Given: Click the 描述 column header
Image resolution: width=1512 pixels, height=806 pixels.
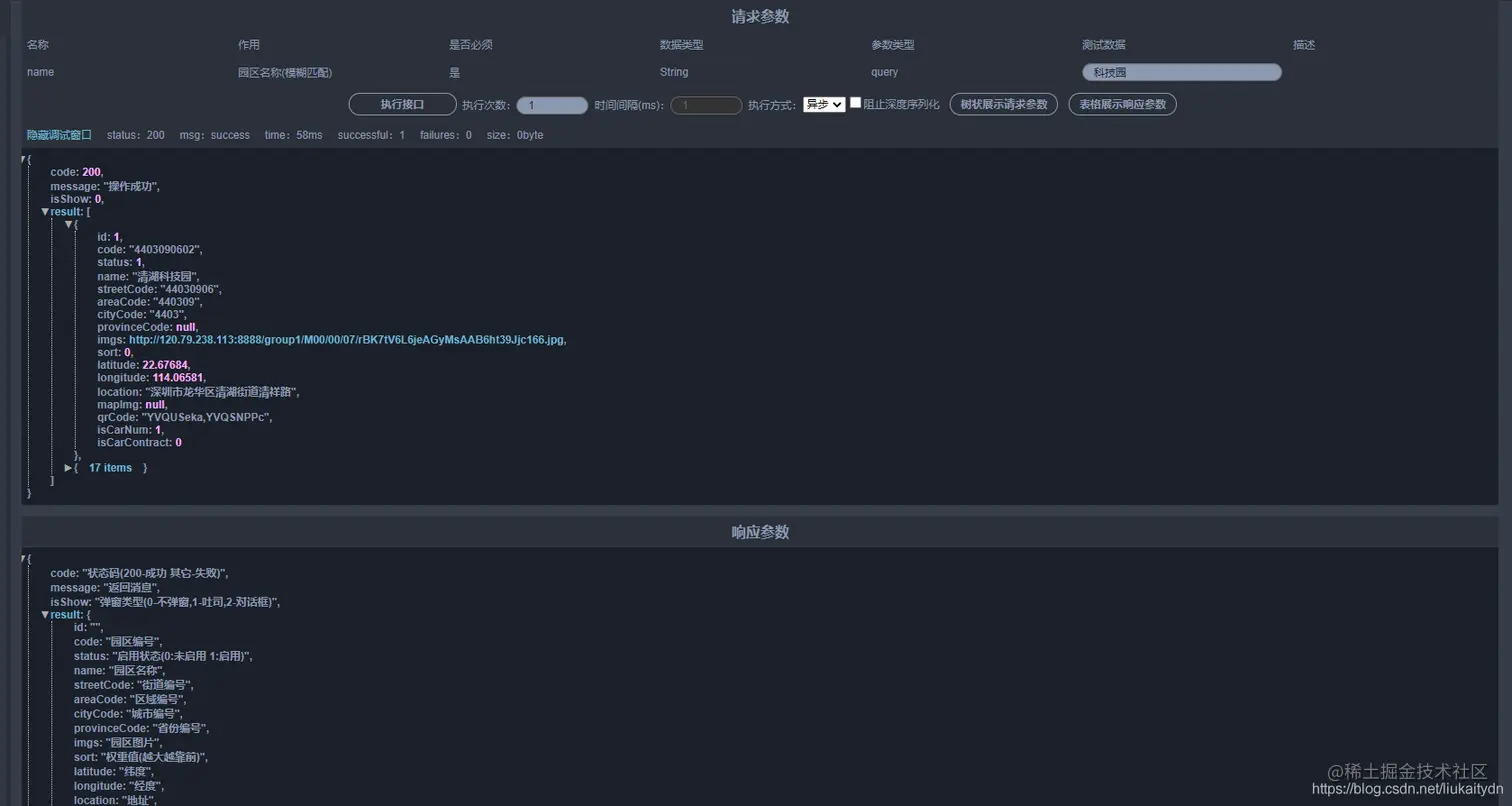Looking at the screenshot, I should [1304, 45].
